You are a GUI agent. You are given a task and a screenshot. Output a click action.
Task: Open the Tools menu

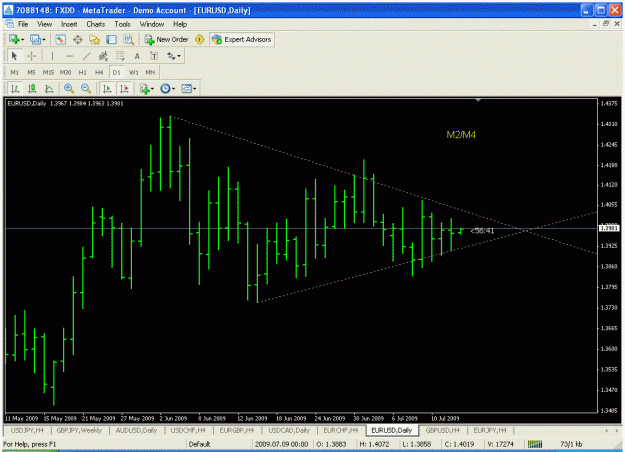(x=122, y=24)
